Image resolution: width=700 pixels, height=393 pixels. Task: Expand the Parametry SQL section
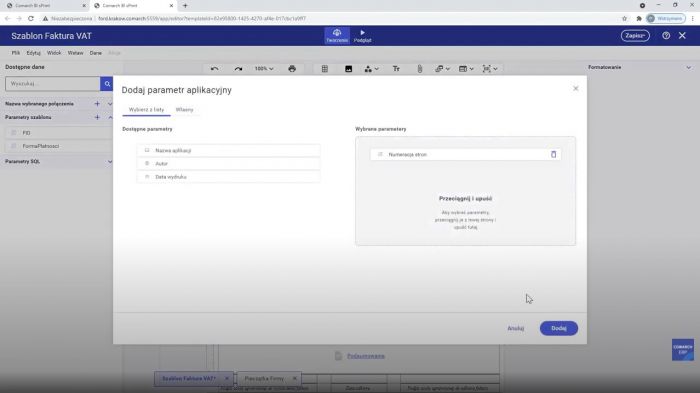click(x=110, y=161)
